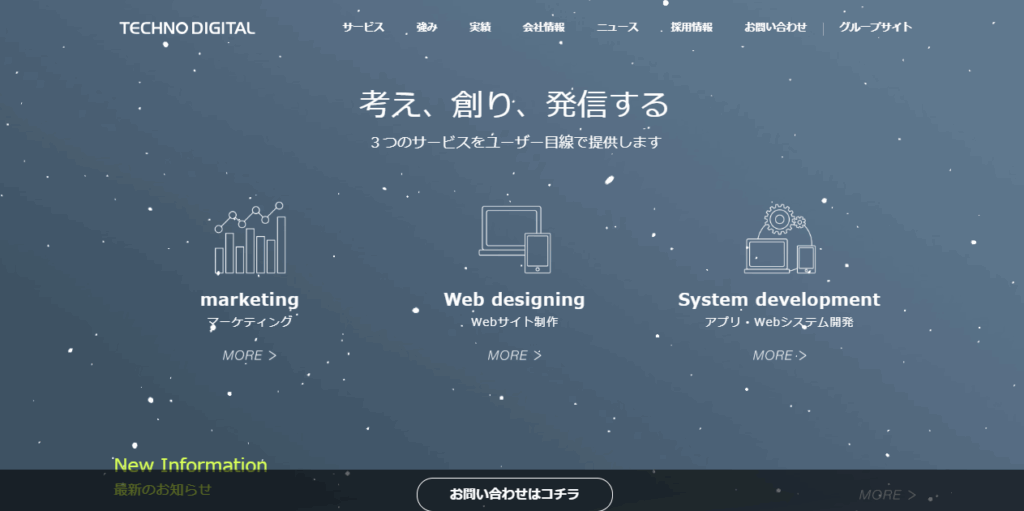Open MORE under System development
The width and height of the screenshot is (1024, 511).
coord(779,355)
